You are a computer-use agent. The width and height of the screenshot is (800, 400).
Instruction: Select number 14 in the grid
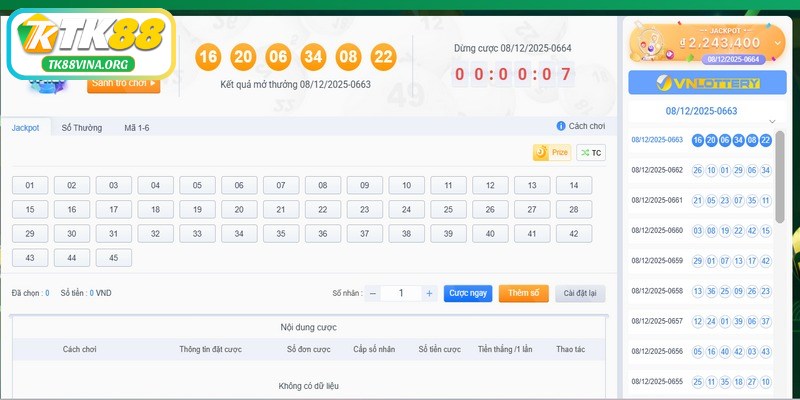(x=574, y=185)
